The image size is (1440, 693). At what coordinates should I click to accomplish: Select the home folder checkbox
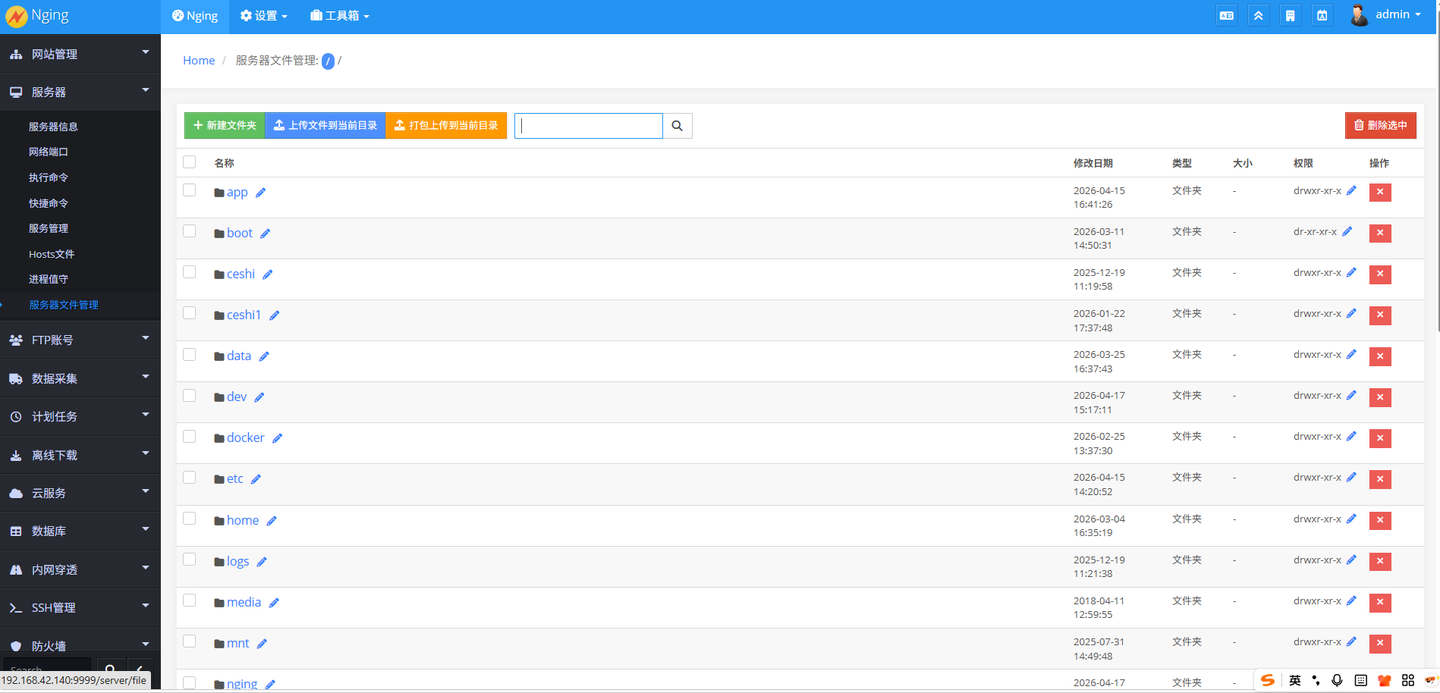click(x=190, y=518)
